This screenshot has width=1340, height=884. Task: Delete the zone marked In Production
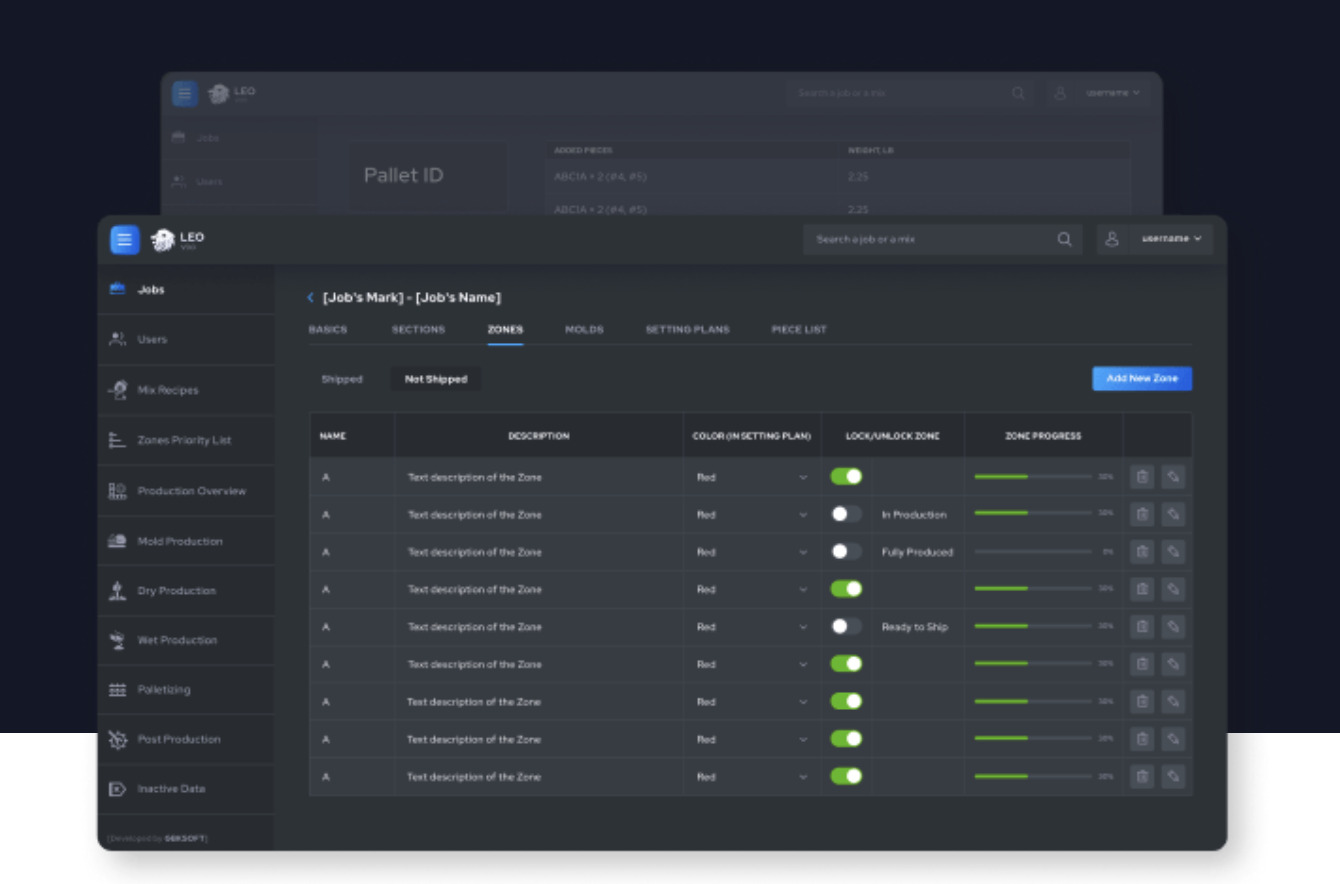click(1142, 515)
